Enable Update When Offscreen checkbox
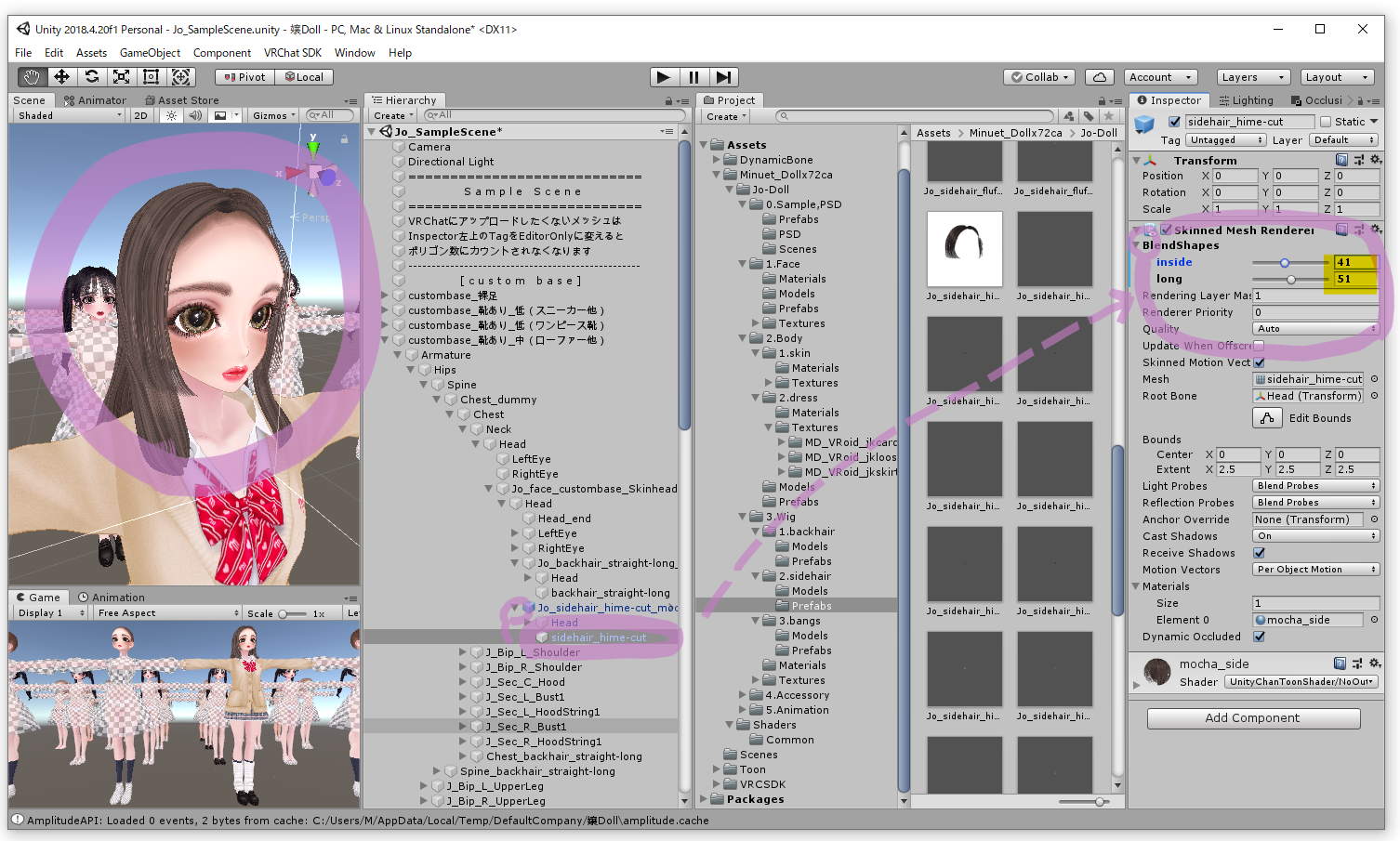Screen dimensions: 1400x841 pos(1259,346)
